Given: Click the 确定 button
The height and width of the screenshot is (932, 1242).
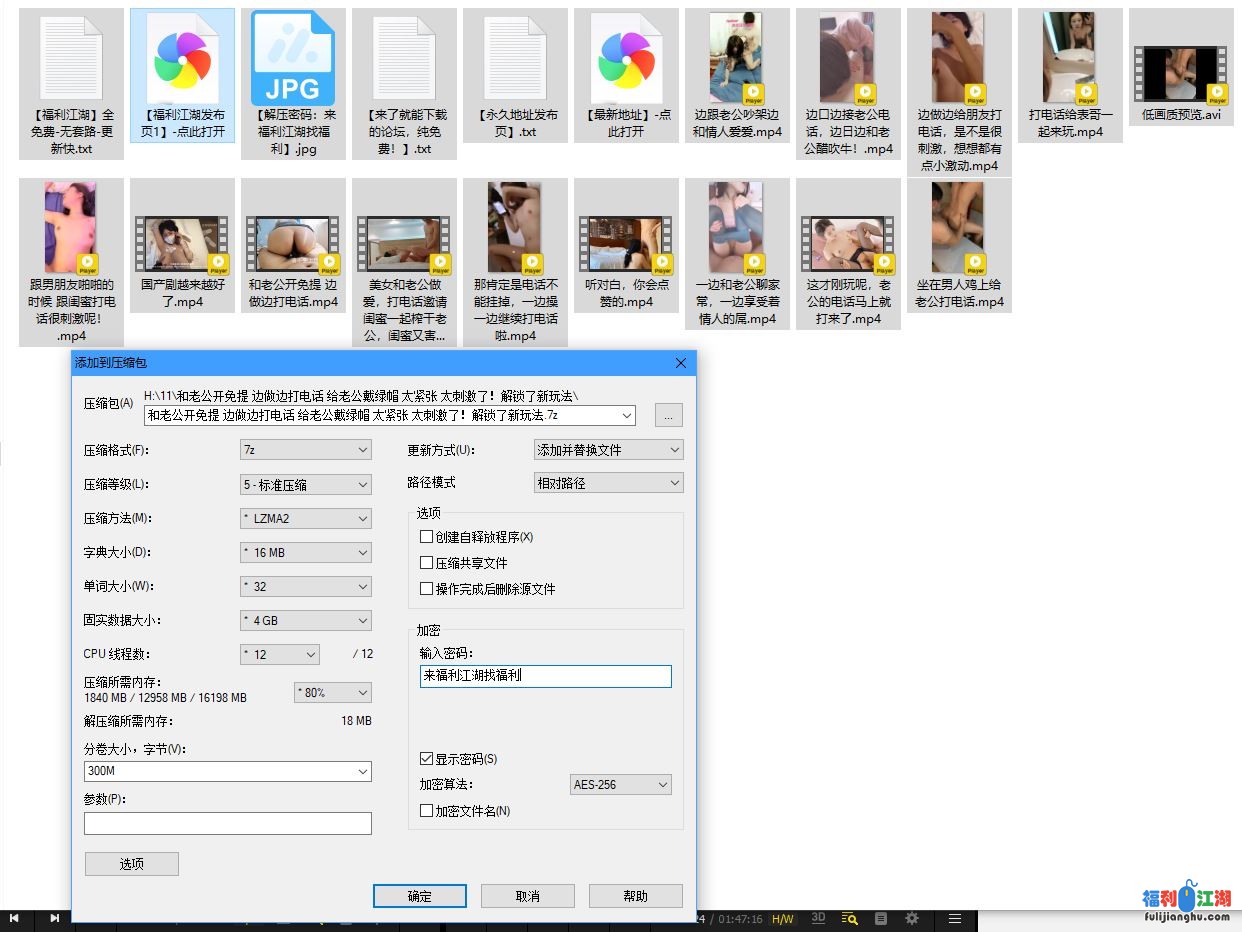Looking at the screenshot, I should pos(420,896).
